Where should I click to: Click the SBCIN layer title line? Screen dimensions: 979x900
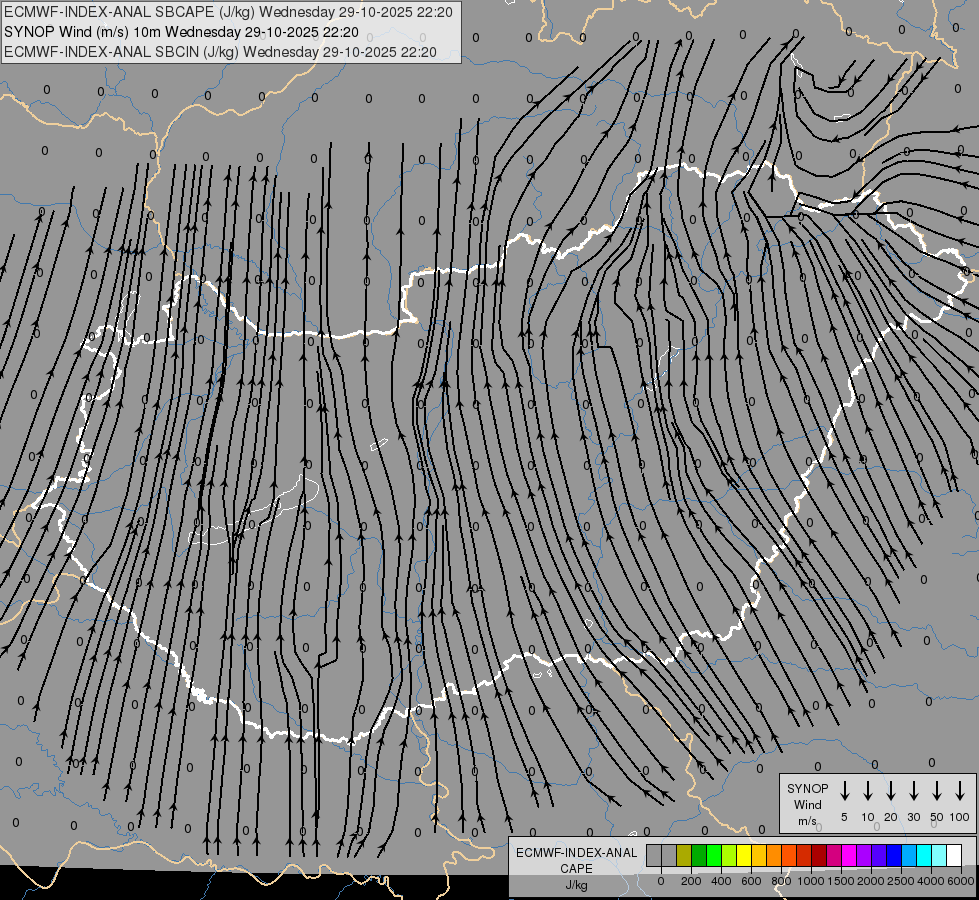coord(220,51)
